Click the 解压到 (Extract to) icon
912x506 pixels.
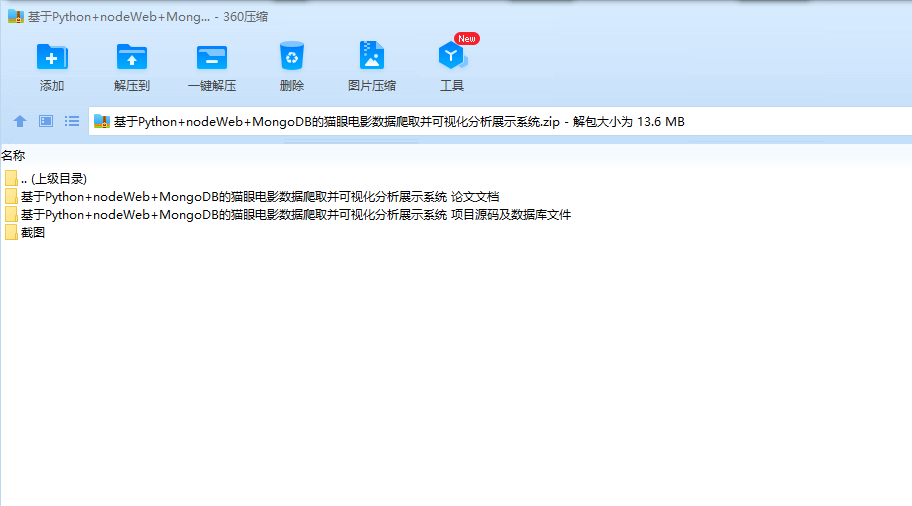pyautogui.click(x=131, y=57)
